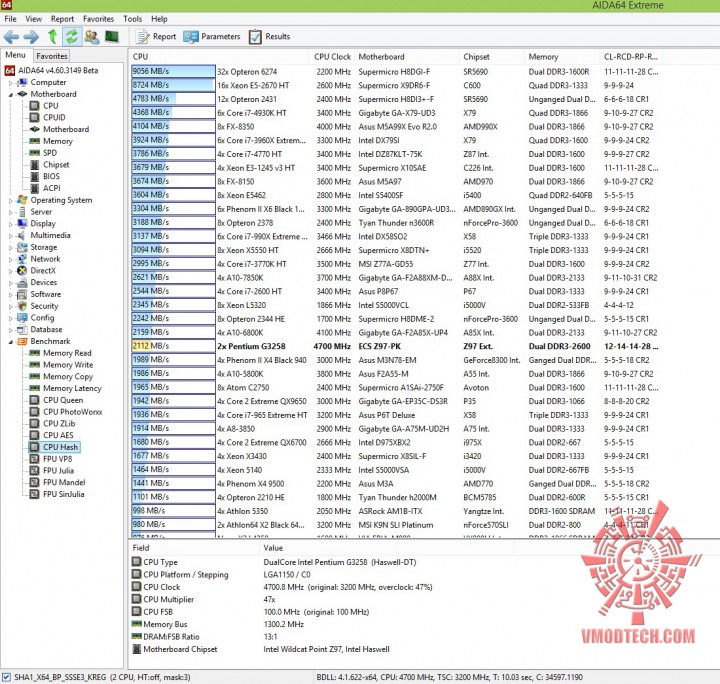Viewport: 720px width, 684px height.
Task: Switch to the Menu tab in sidebar
Action: (x=15, y=55)
